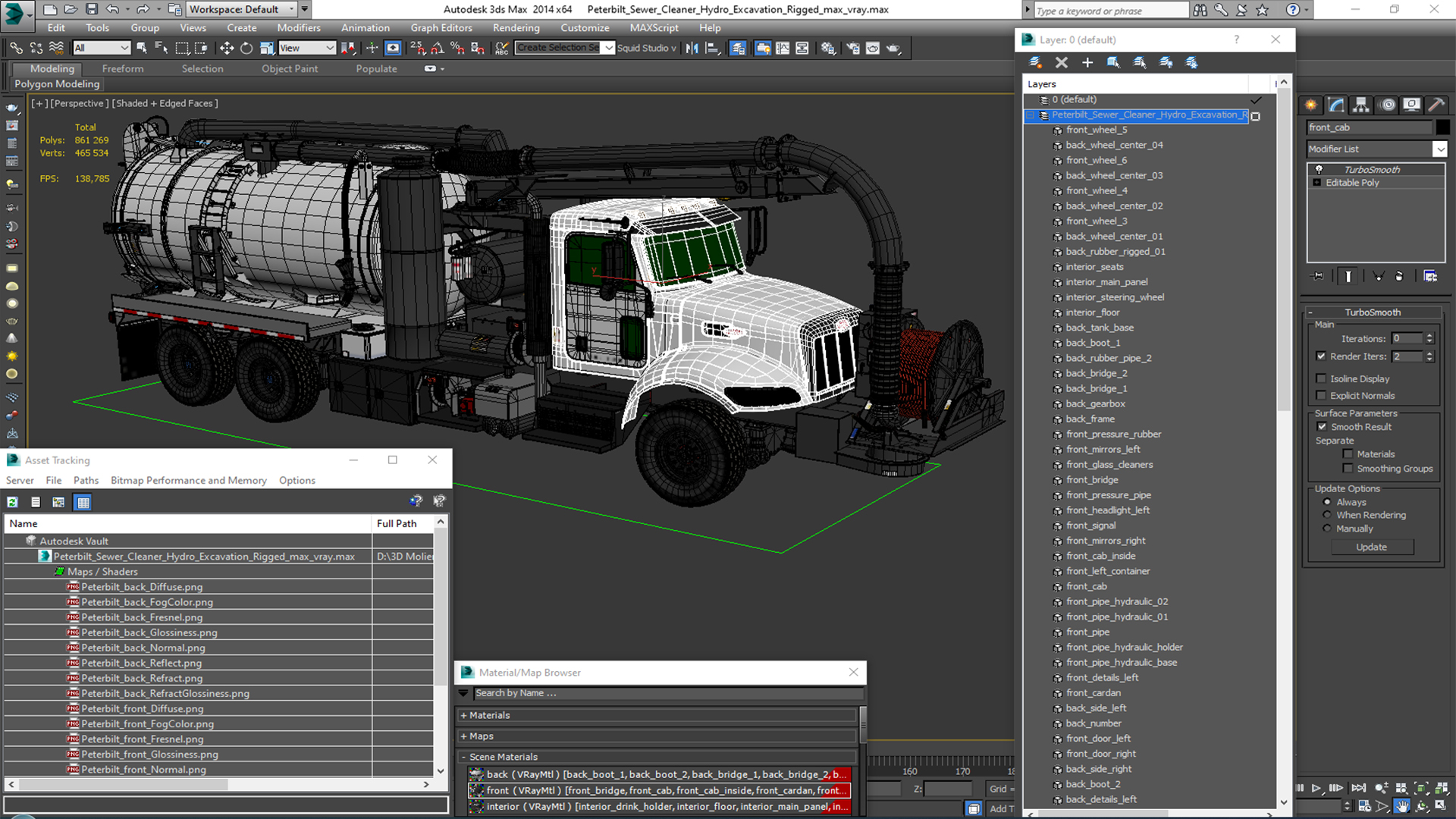Click the Mirror tool icon
Viewport: 1456px width, 819px height.
point(692,48)
